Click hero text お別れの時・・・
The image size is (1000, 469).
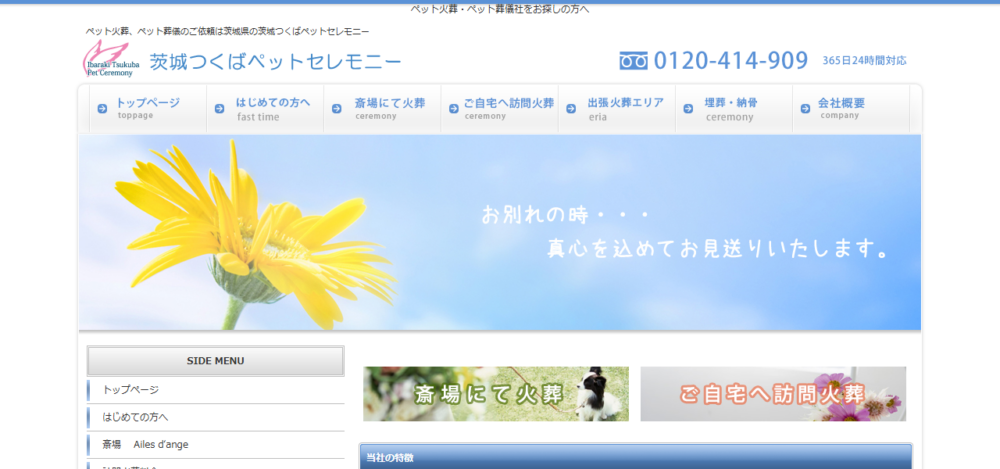pos(564,215)
